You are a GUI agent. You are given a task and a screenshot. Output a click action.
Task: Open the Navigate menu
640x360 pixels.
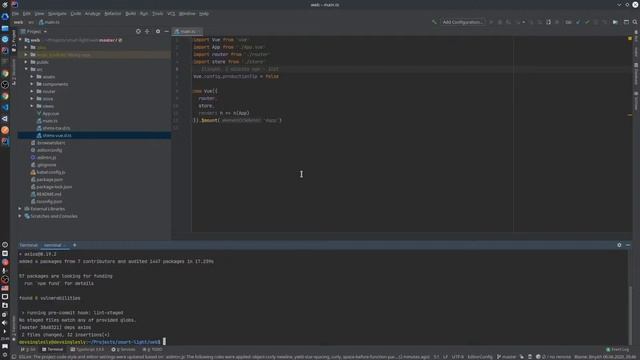click(x=57, y=13)
